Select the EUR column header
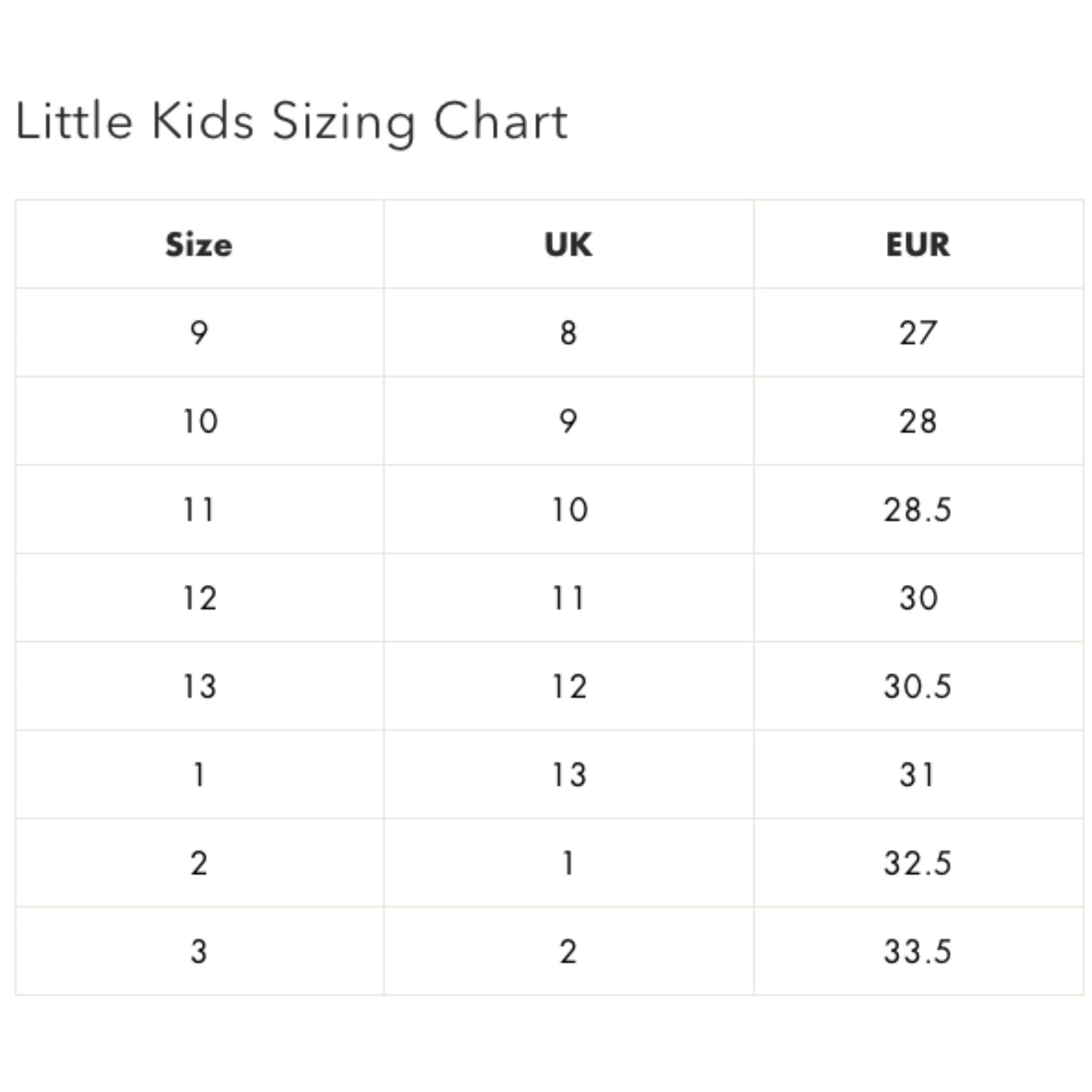This screenshot has width=1092, height=1092. [x=917, y=244]
